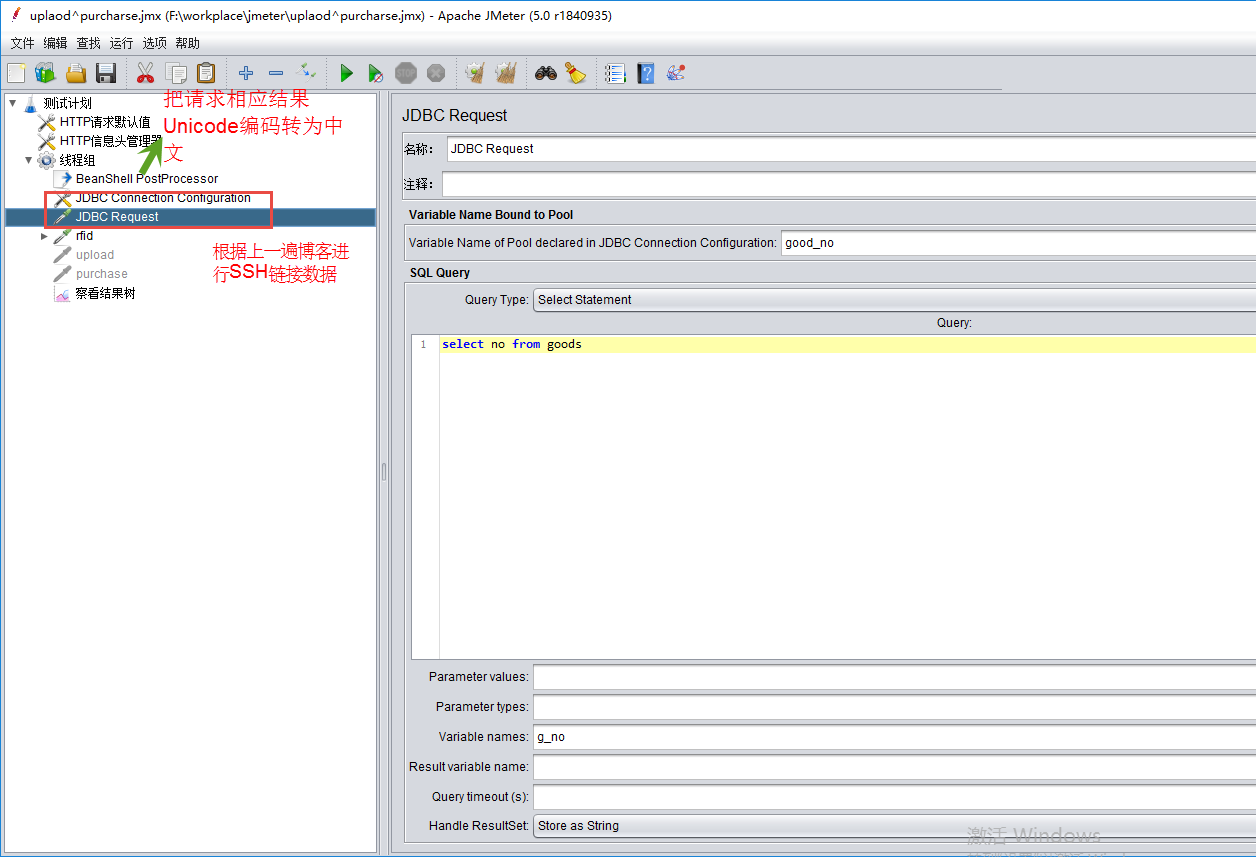
Task: Select the 线程组 tree item
Action: (77, 160)
